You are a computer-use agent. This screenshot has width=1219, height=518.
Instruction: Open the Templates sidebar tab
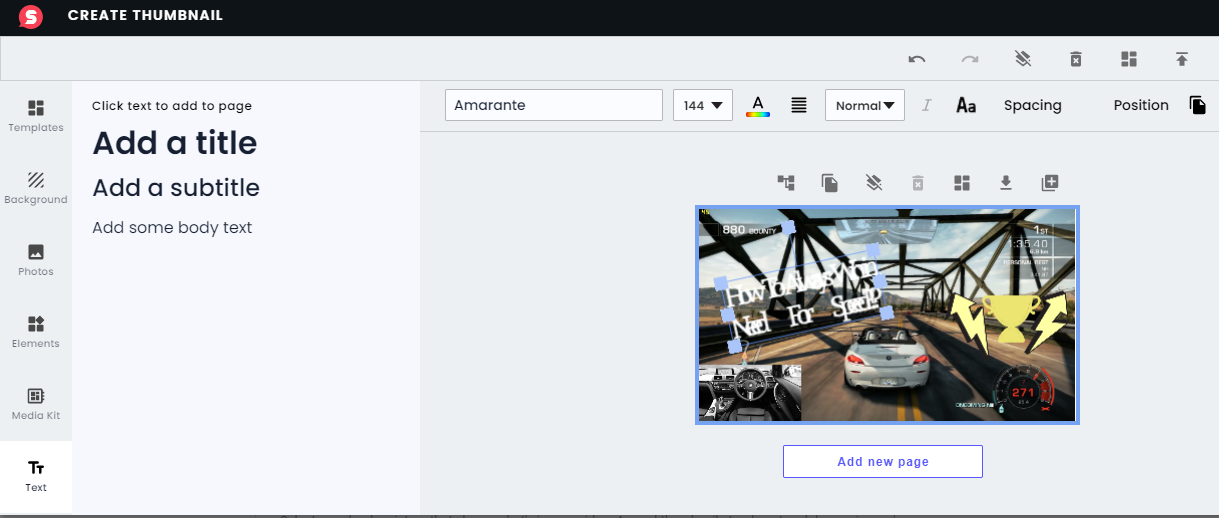(x=36, y=116)
